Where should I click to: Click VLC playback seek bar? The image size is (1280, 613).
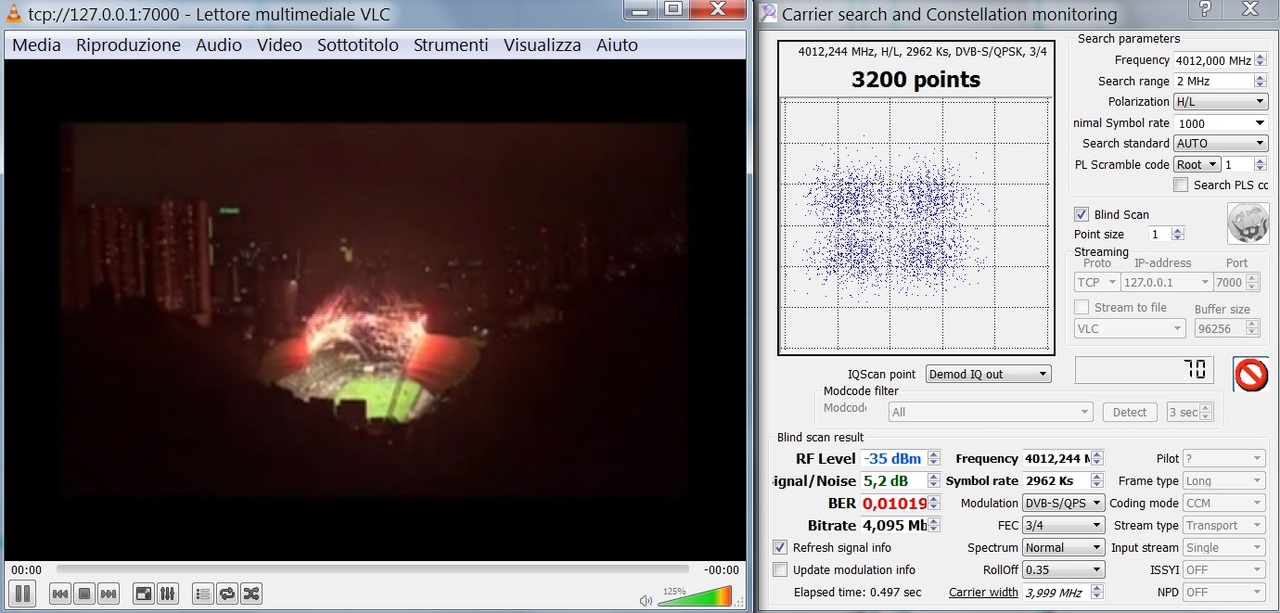(371, 570)
